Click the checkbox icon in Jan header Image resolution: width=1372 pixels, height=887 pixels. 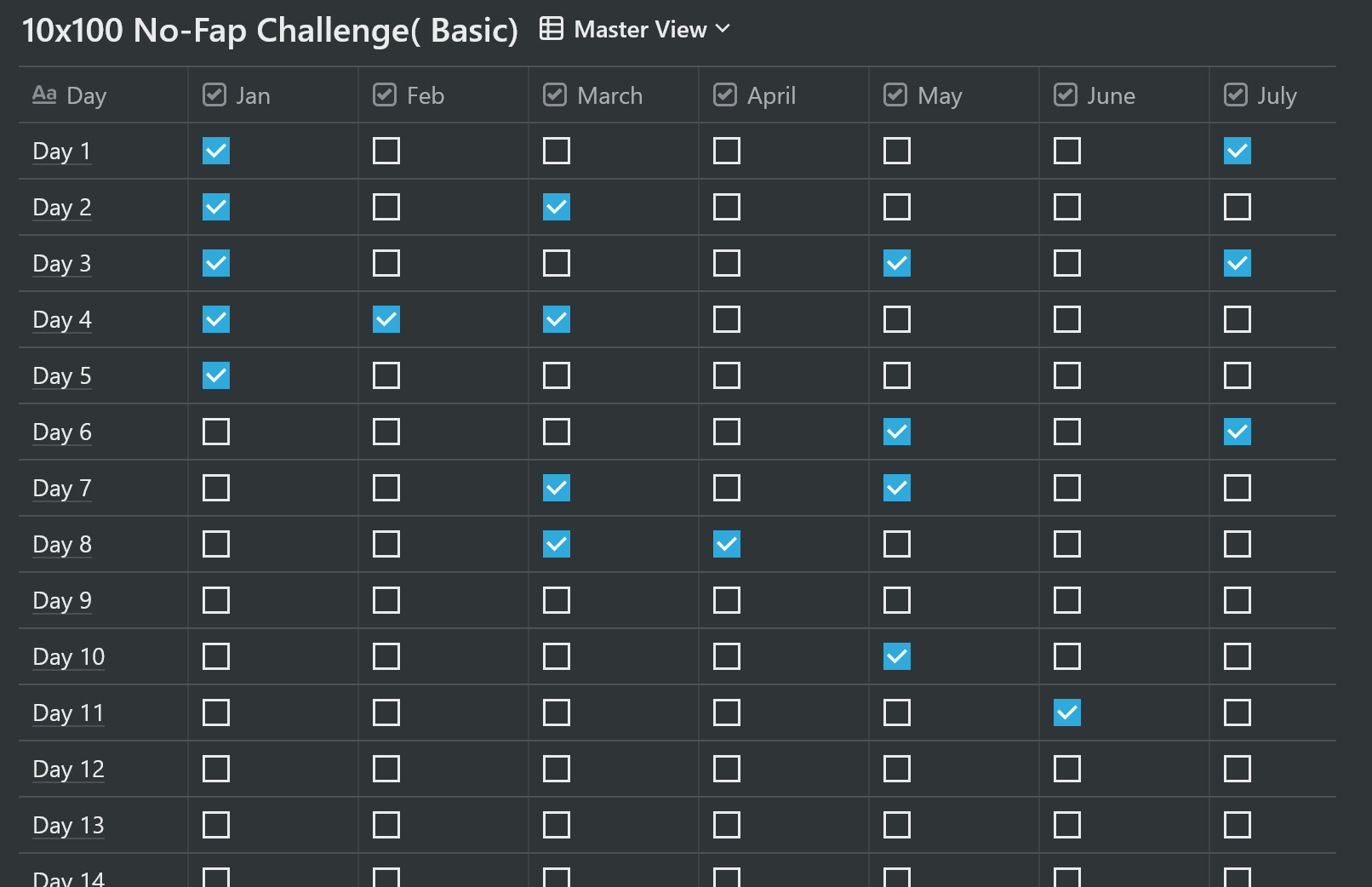click(x=214, y=94)
